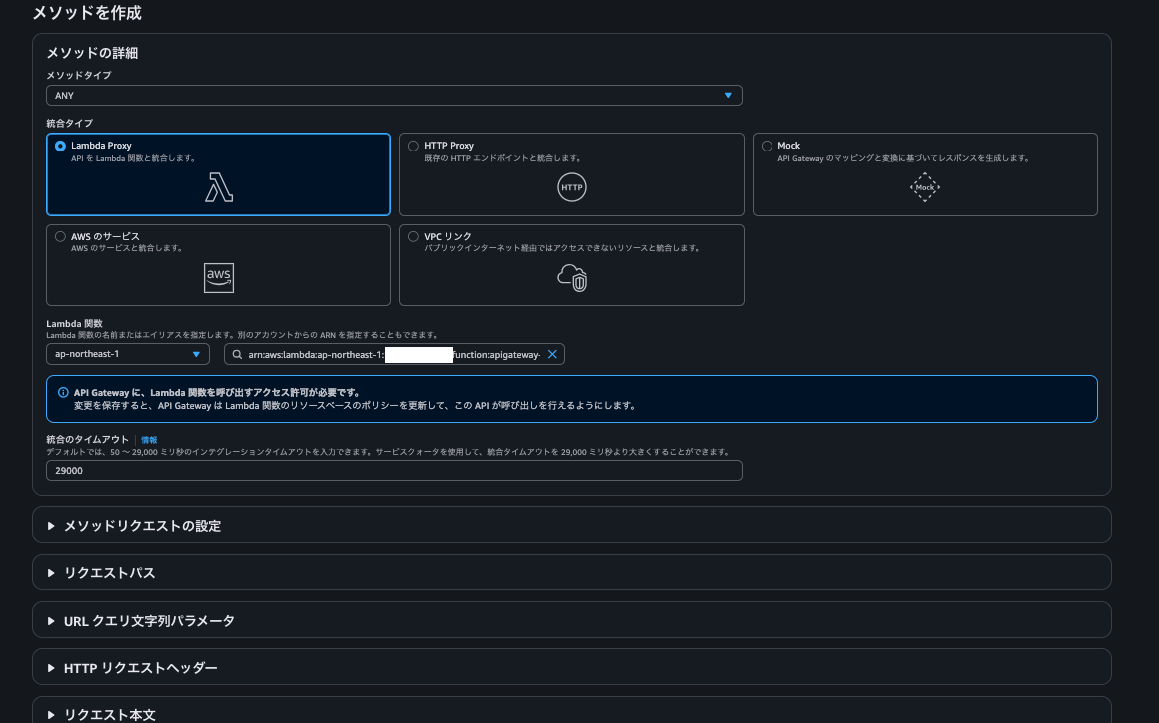Image resolution: width=1159 pixels, height=723 pixels.
Task: Click the 'AWS のサービスと統合します。' description
Action: point(127,248)
